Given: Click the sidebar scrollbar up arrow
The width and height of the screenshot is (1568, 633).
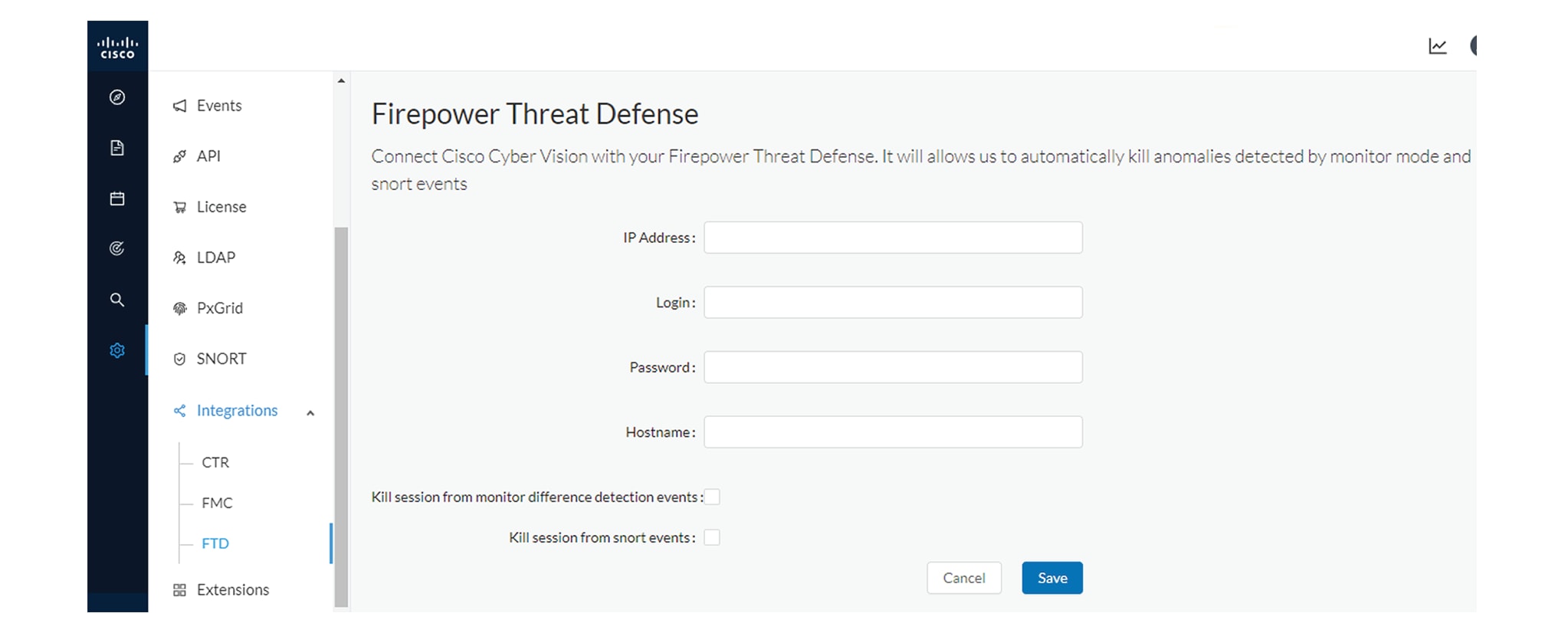Looking at the screenshot, I should point(341,80).
